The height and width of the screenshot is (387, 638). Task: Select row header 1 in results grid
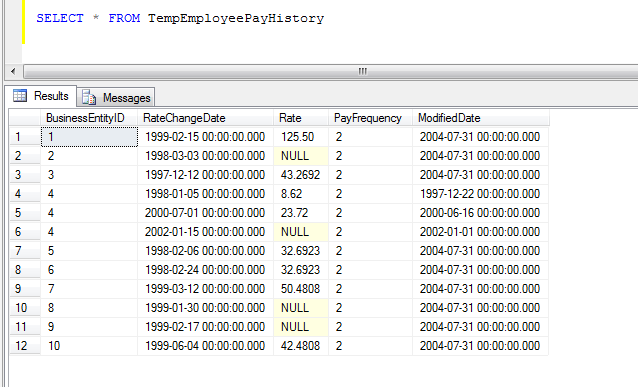pos(25,137)
